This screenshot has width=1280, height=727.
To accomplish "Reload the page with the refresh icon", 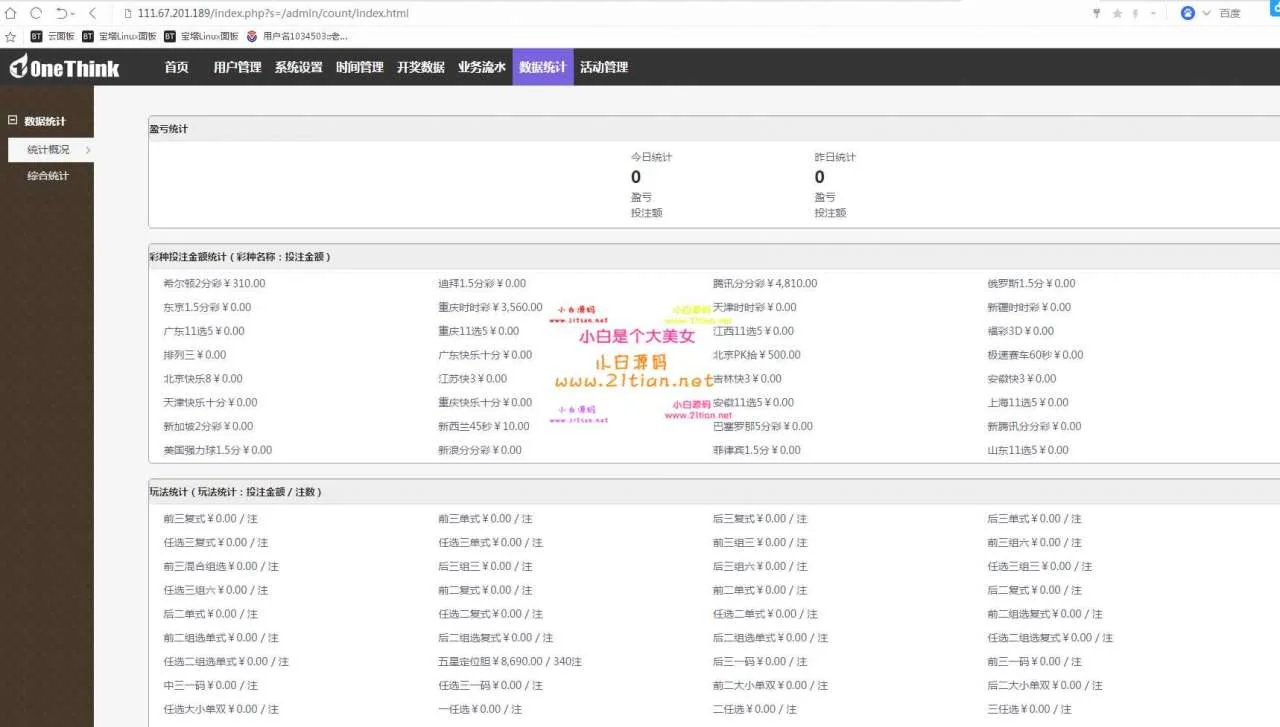I will pyautogui.click(x=36, y=13).
